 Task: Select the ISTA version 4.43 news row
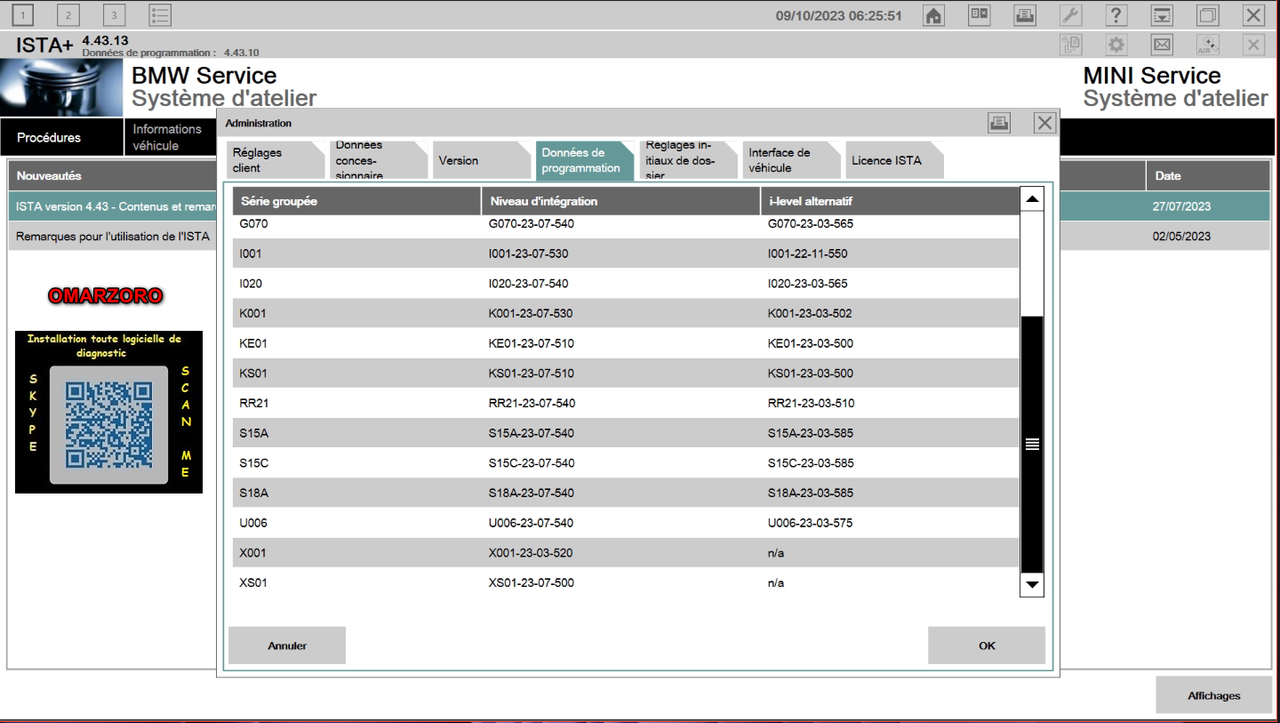click(x=112, y=206)
